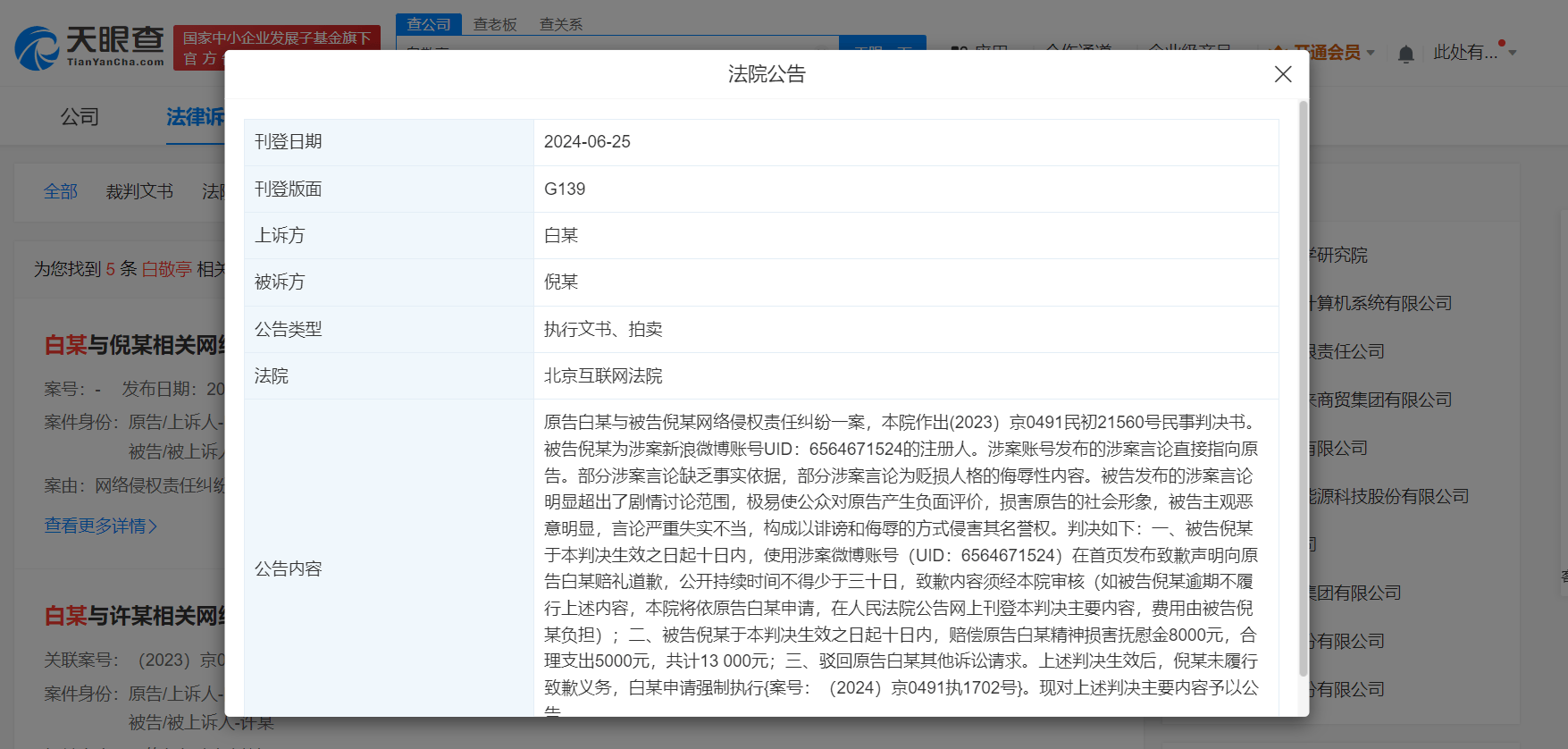This screenshot has height=749, width=1568.
Task: Switch to the 查公司 search tab
Action: 429,24
